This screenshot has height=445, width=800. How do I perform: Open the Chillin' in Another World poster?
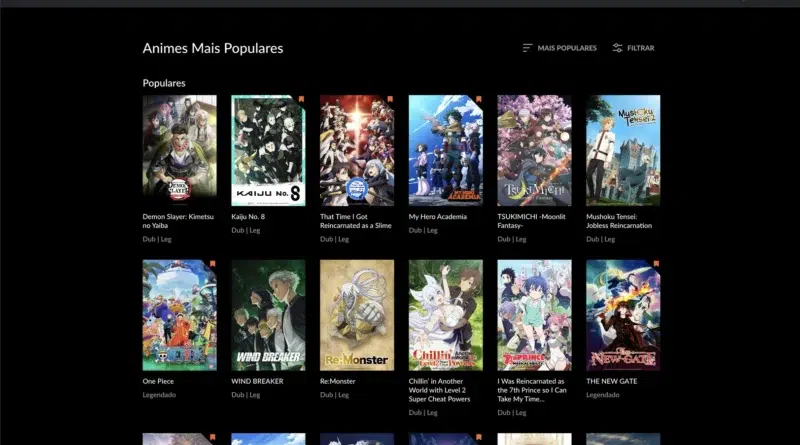pos(446,315)
